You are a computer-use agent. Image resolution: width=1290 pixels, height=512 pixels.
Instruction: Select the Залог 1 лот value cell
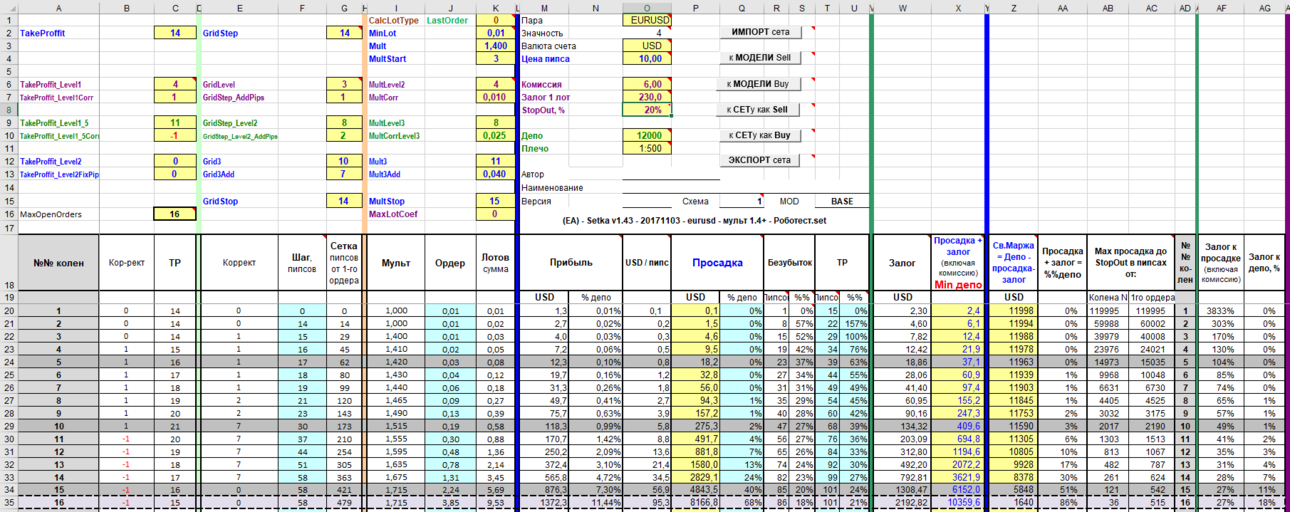[647, 98]
